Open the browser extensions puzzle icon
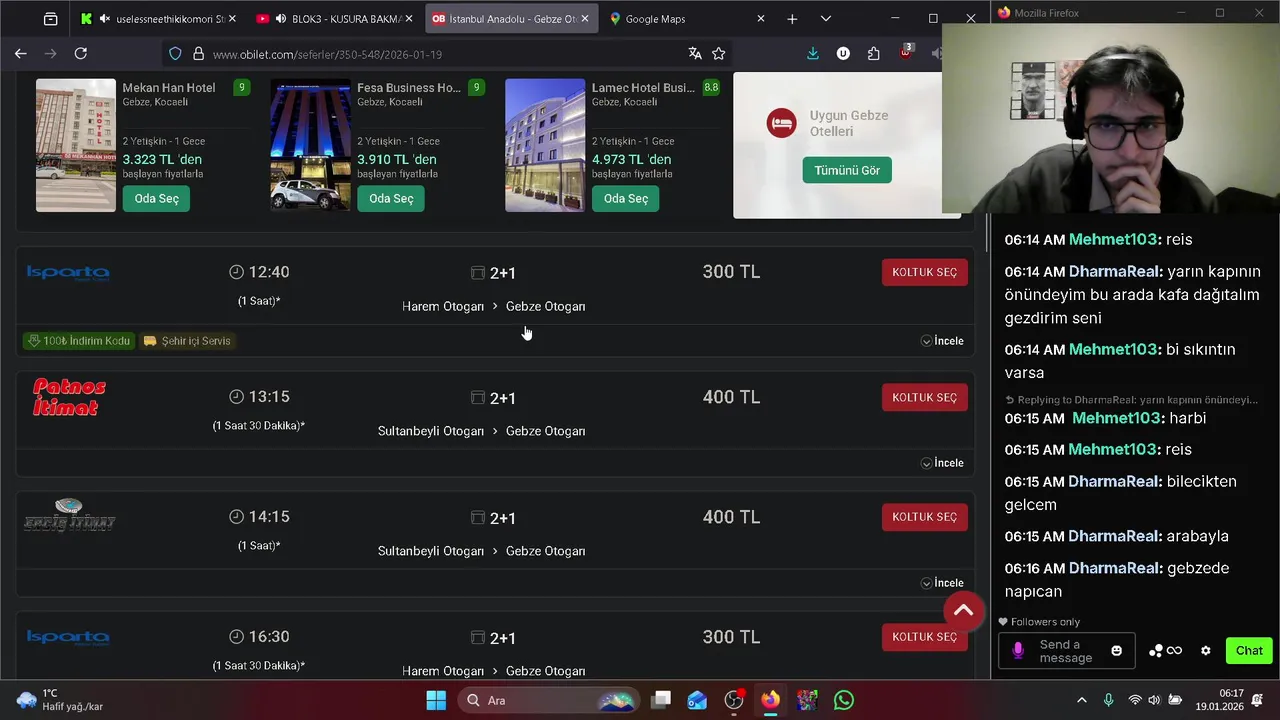The height and width of the screenshot is (720, 1280). tap(874, 54)
